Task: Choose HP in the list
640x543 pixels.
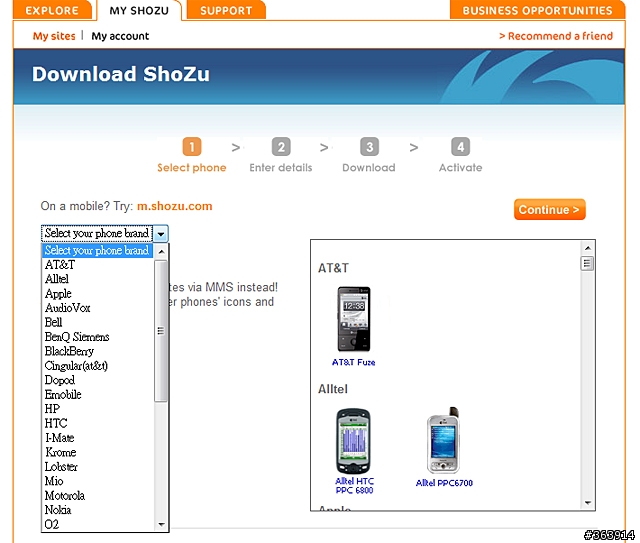Action: [x=97, y=409]
